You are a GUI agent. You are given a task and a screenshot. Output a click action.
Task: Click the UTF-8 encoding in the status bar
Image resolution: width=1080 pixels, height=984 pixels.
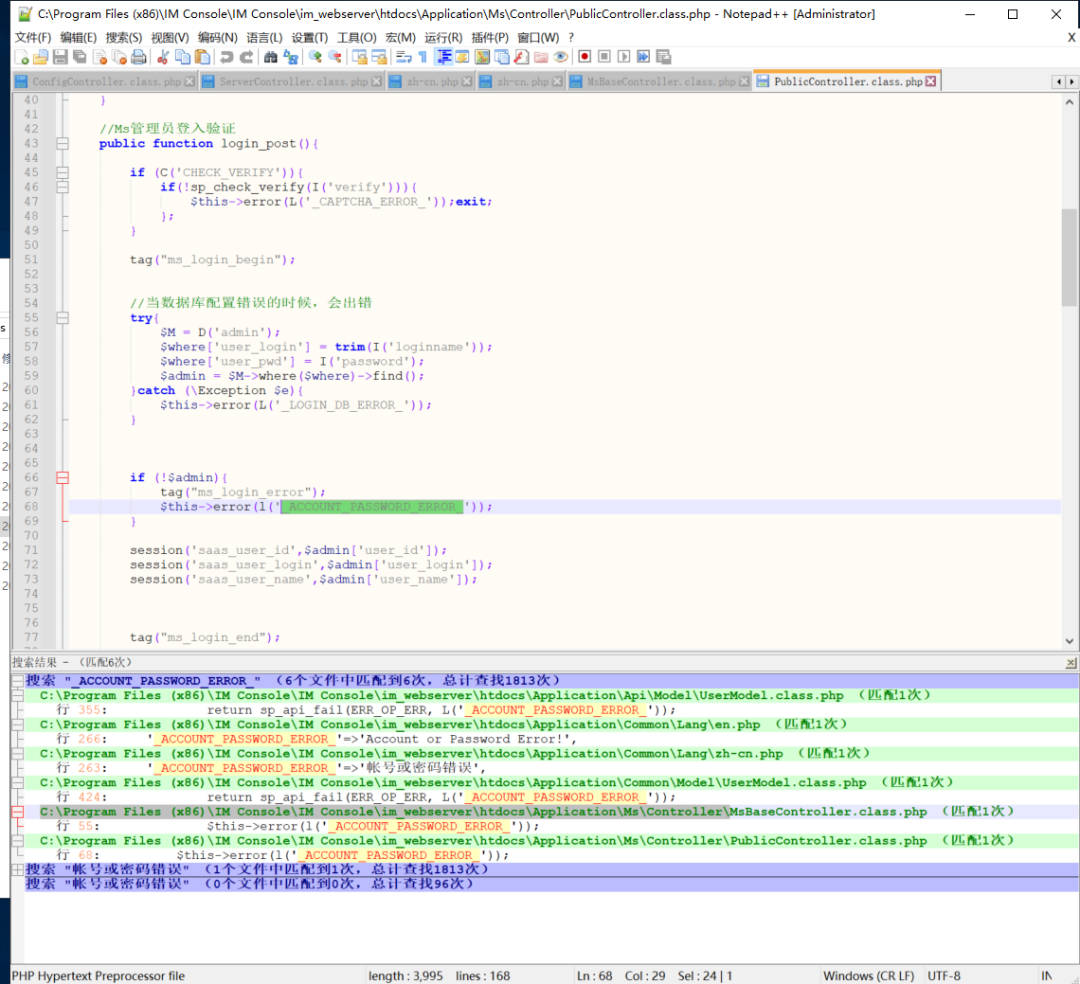(x=944, y=976)
